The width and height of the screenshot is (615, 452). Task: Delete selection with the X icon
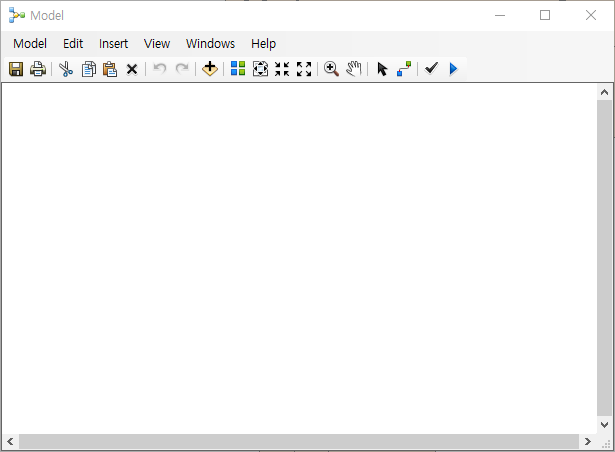132,69
